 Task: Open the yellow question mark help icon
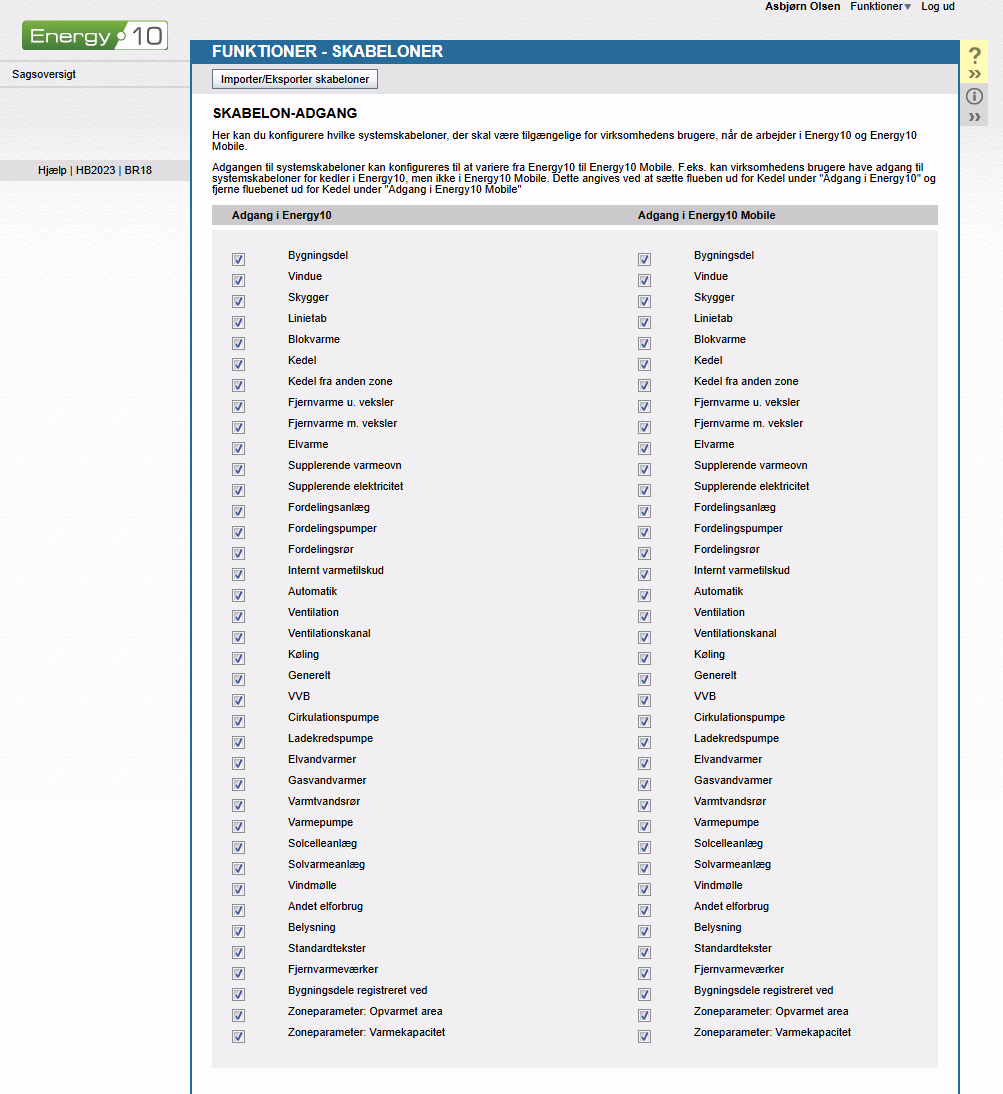point(975,56)
